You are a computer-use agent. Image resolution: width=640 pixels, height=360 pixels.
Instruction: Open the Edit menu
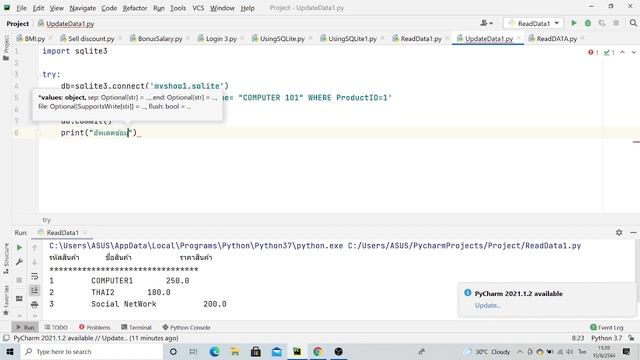[x=38, y=8]
